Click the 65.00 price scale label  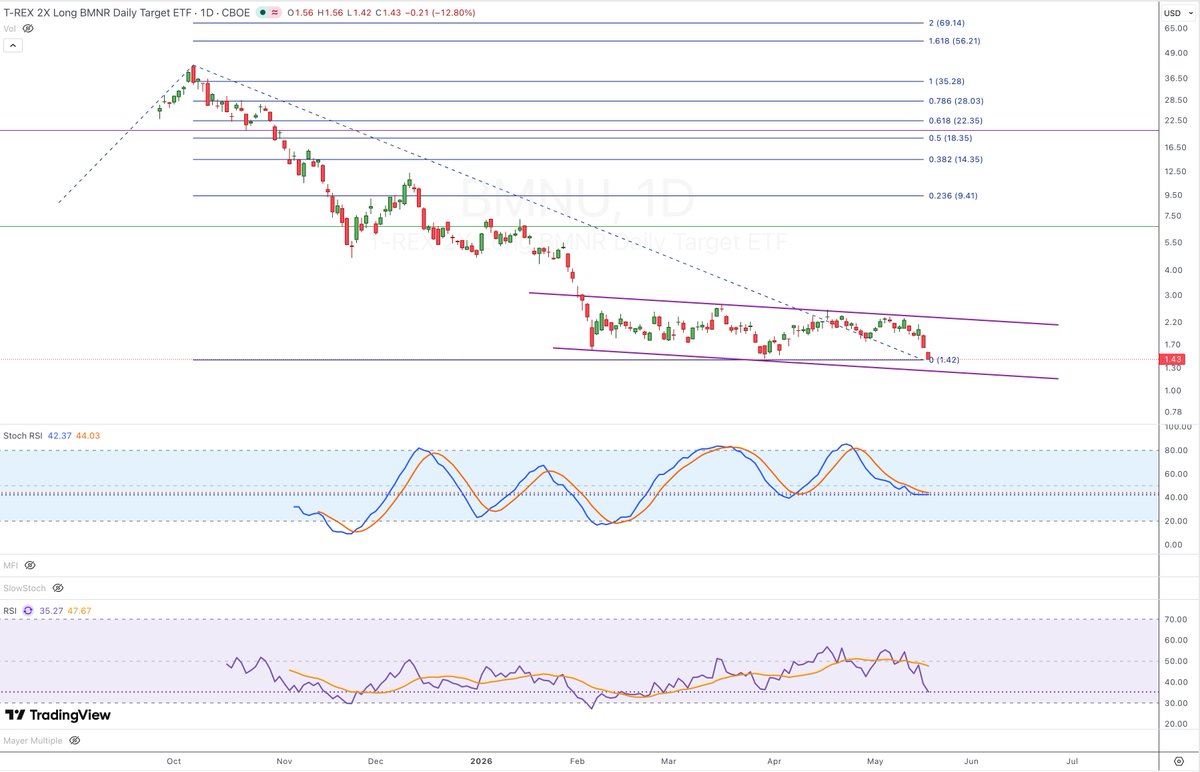tap(1174, 30)
